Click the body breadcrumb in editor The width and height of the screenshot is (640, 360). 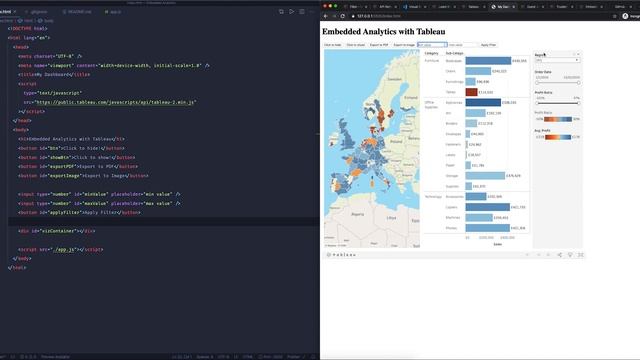click(x=49, y=20)
